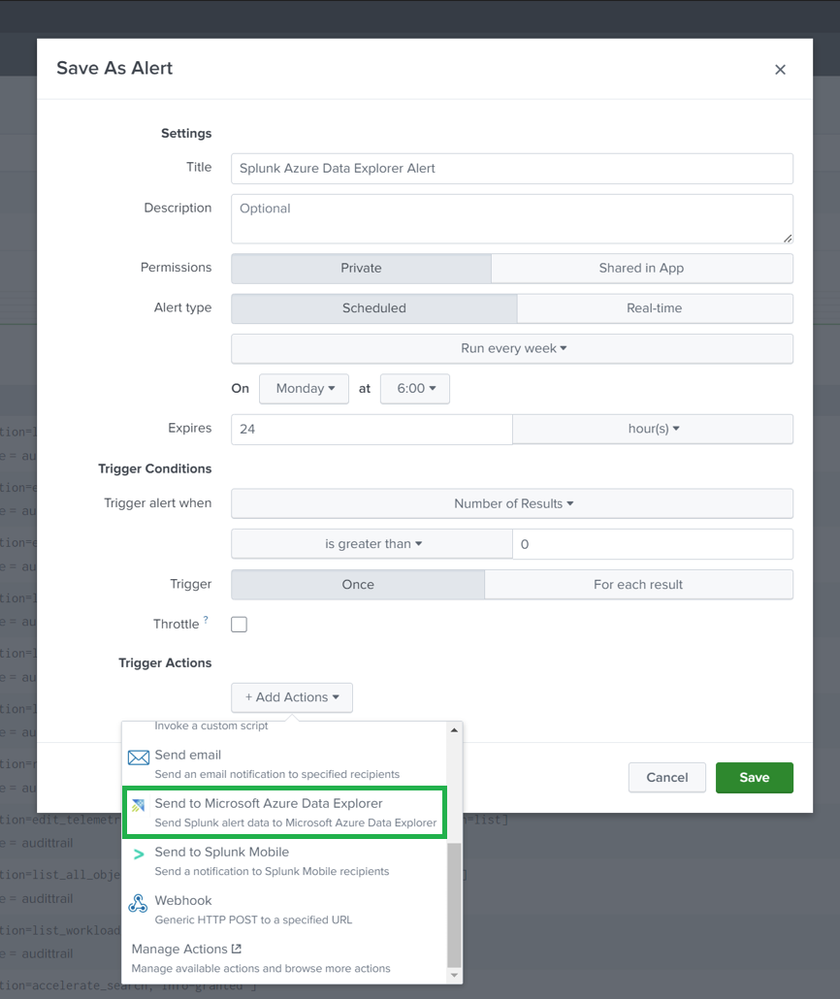Choose Scheduled alert type

pyautogui.click(x=374, y=308)
